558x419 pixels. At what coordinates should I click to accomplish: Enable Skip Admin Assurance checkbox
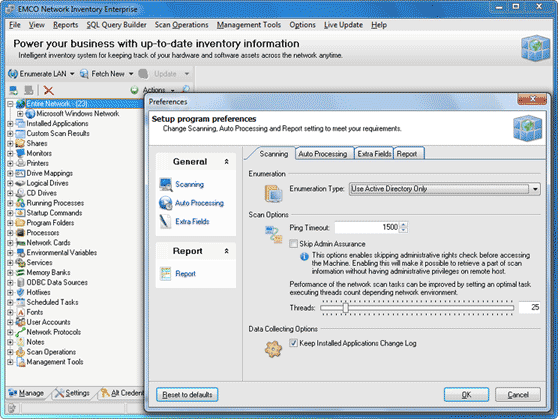click(x=294, y=244)
